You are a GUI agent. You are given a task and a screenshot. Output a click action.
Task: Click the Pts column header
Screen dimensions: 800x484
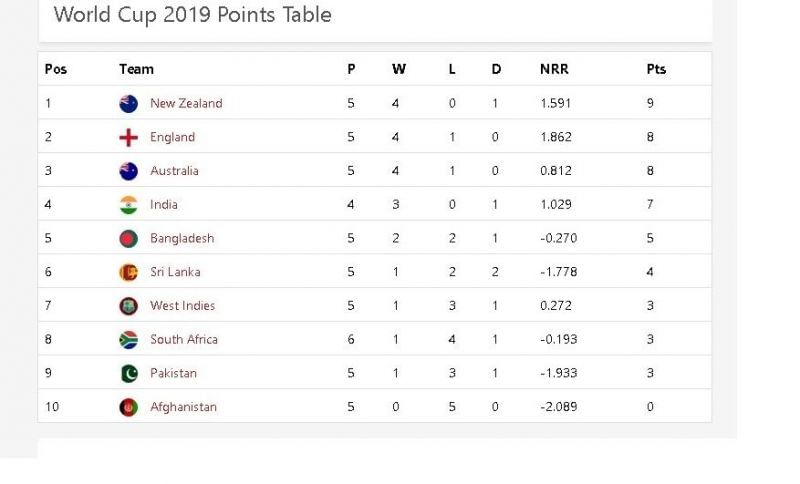(656, 69)
